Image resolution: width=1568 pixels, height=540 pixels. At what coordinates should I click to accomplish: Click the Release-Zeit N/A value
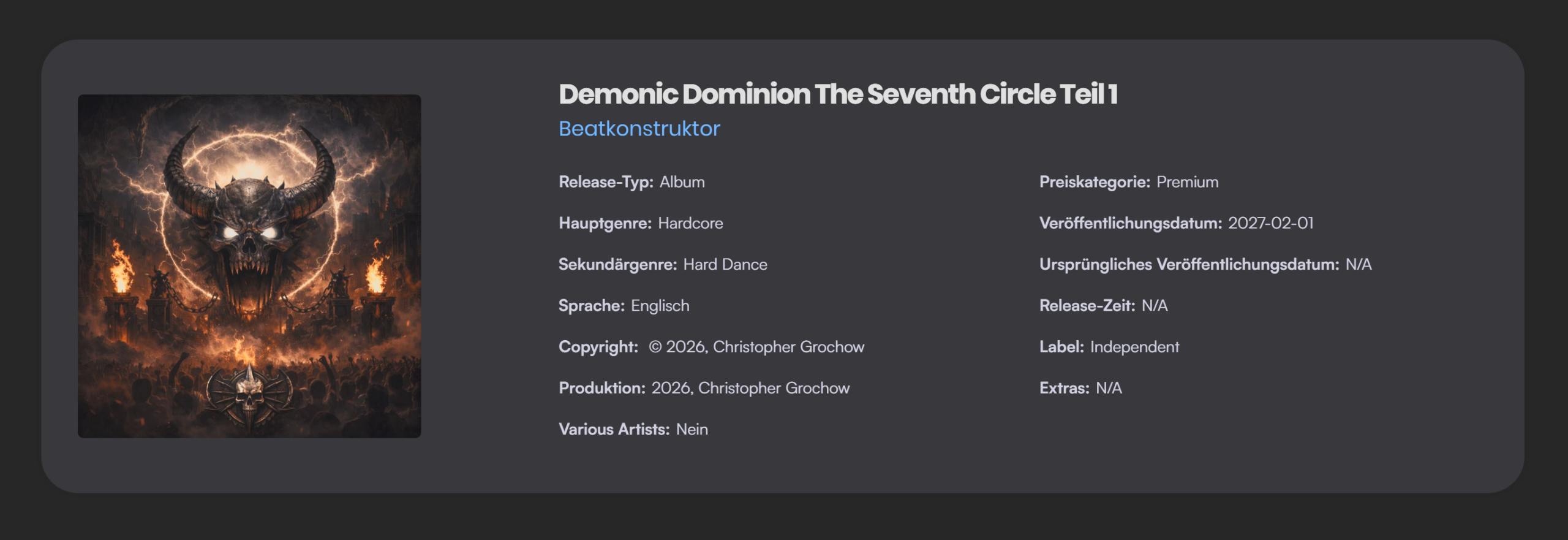(1155, 306)
